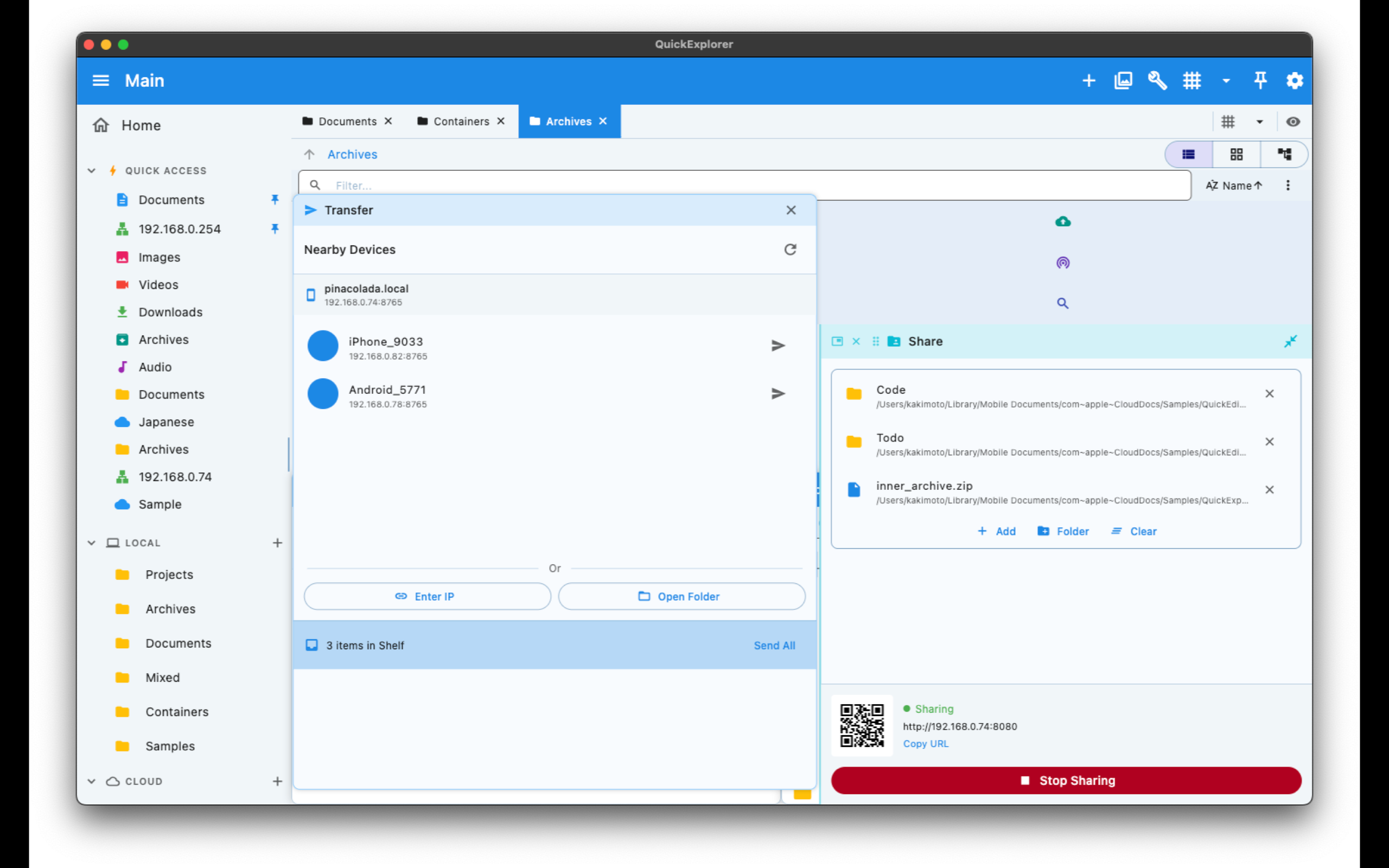Image resolution: width=1389 pixels, height=868 pixels.
Task: Click the plus icon in the top toolbar
Action: (1089, 80)
